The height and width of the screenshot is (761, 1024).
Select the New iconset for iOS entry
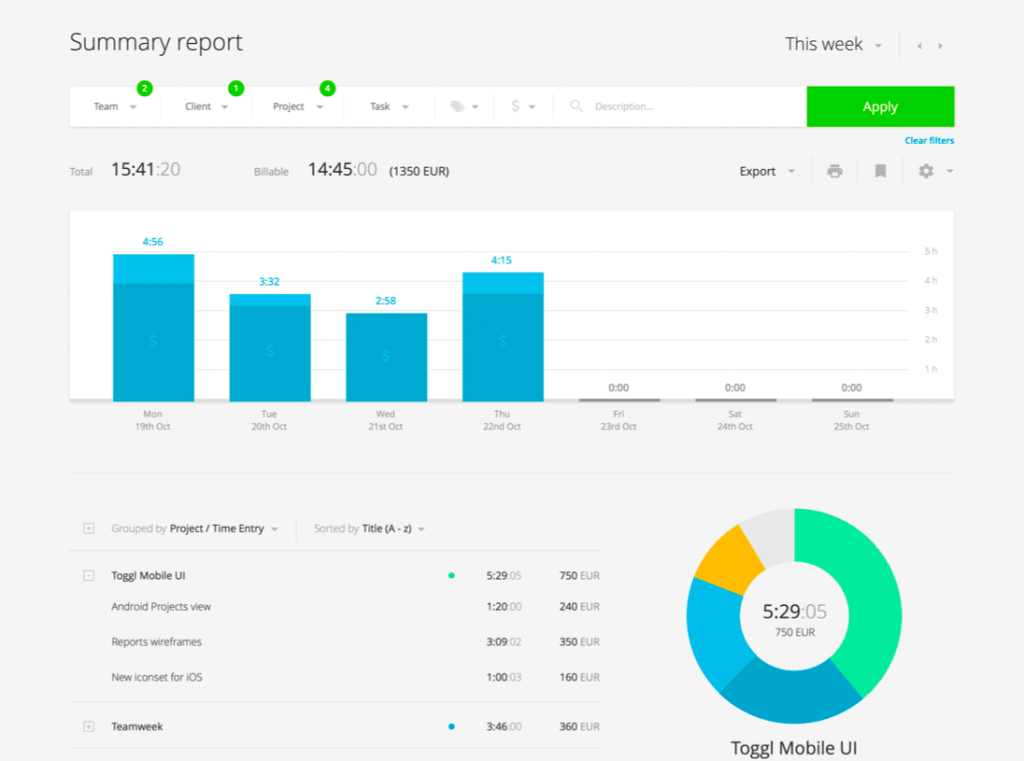pyautogui.click(x=157, y=677)
